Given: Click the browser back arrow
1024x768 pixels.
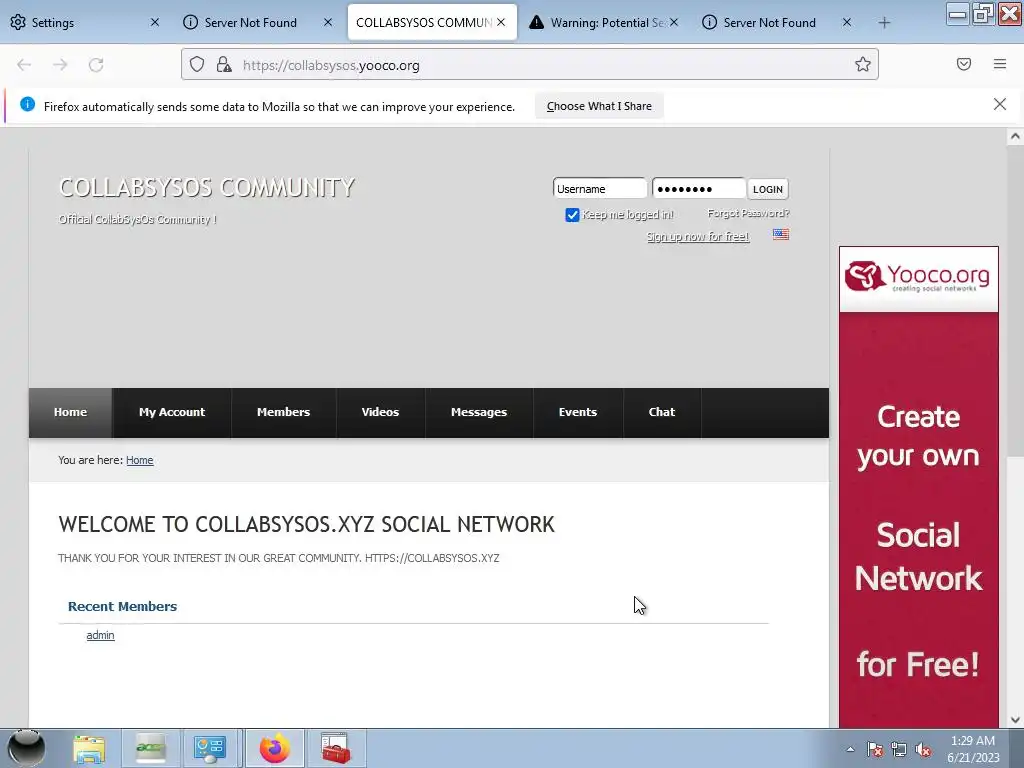Looking at the screenshot, I should pos(24,65).
